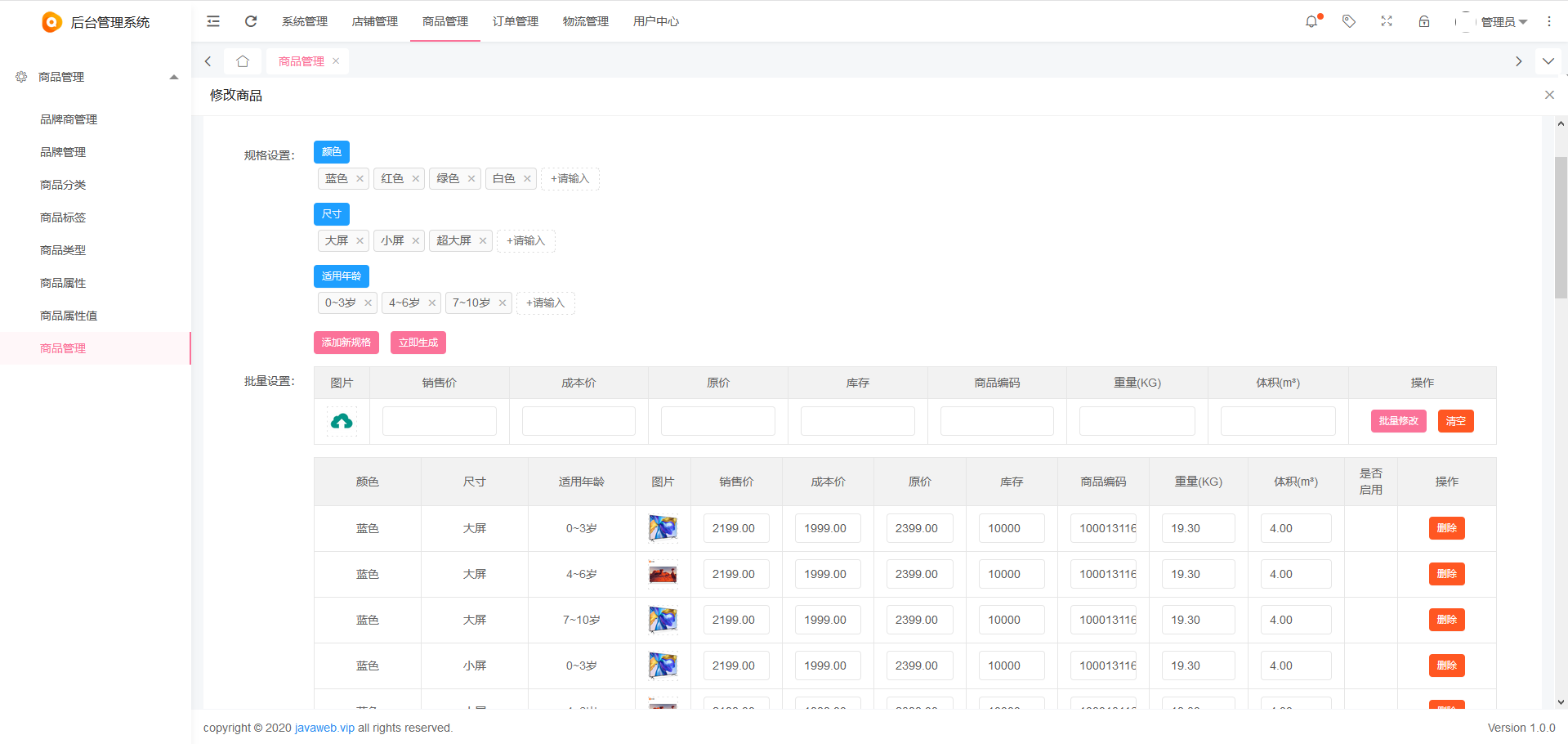
Task: Click the gear icon beside 商品管理 in sidebar
Action: pyautogui.click(x=21, y=77)
